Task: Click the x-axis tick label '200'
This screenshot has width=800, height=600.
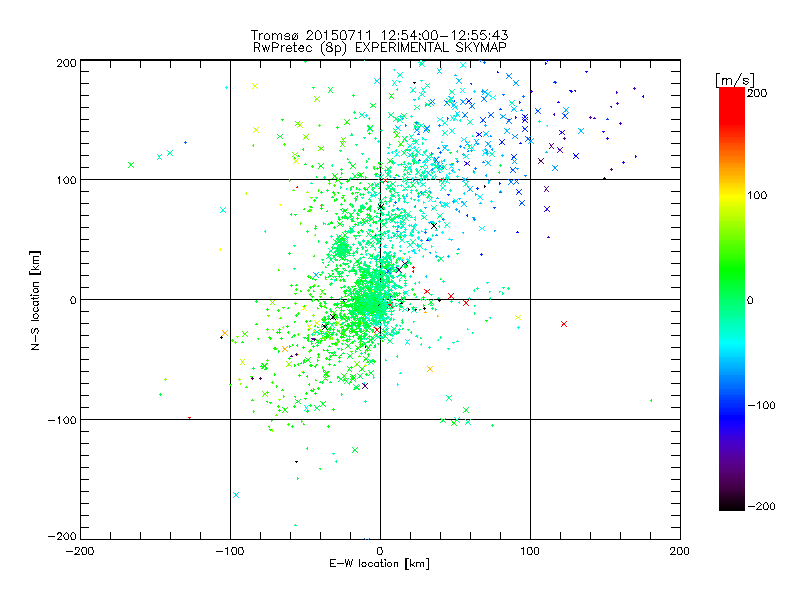Action: pos(680,551)
